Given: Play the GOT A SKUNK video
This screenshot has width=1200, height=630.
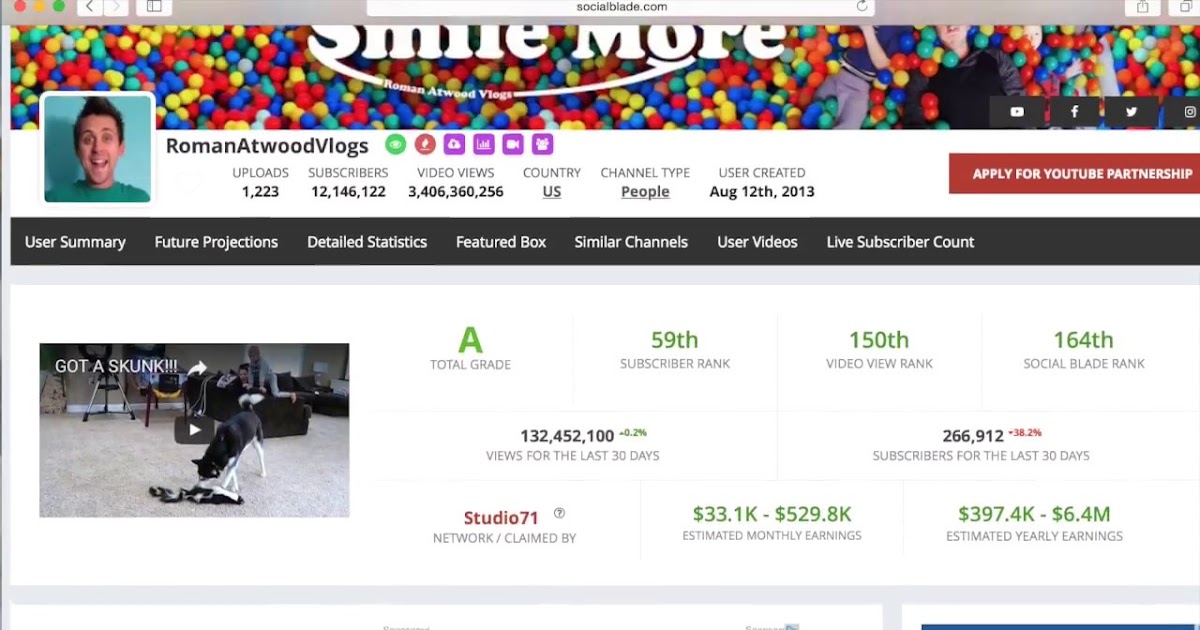Looking at the screenshot, I should coord(194,430).
